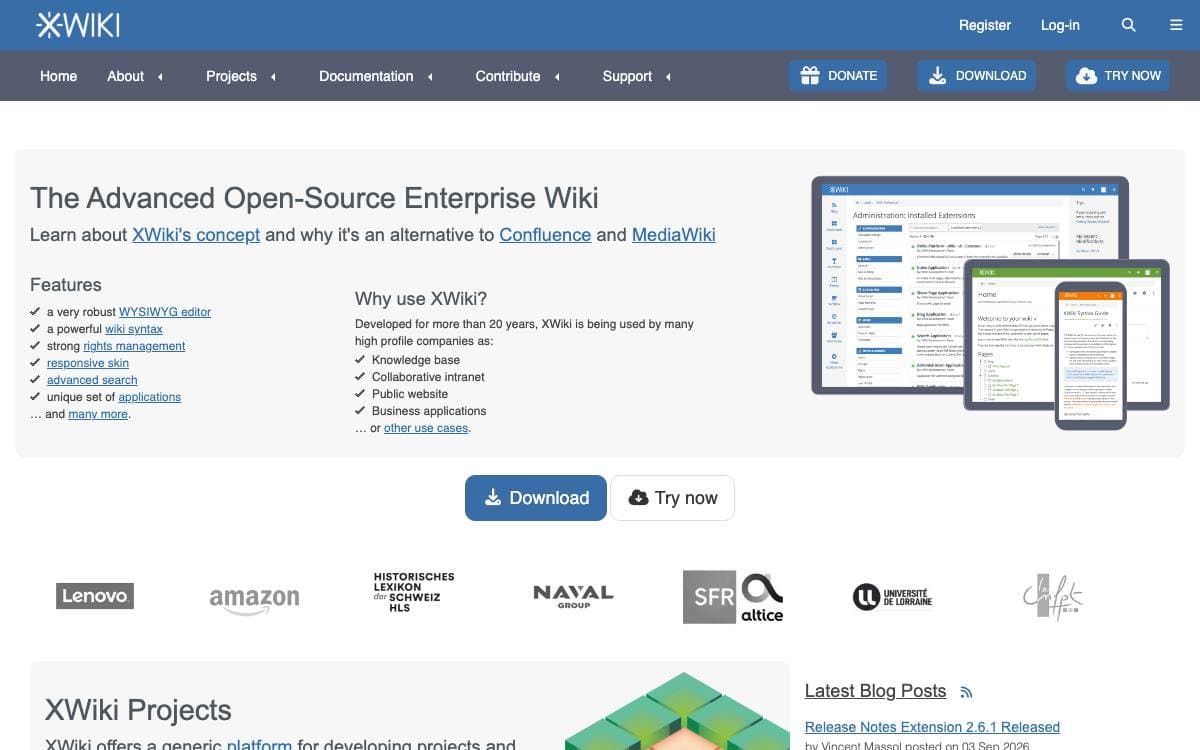Click the Amazon logo
This screenshot has width=1200, height=750.
[254, 600]
